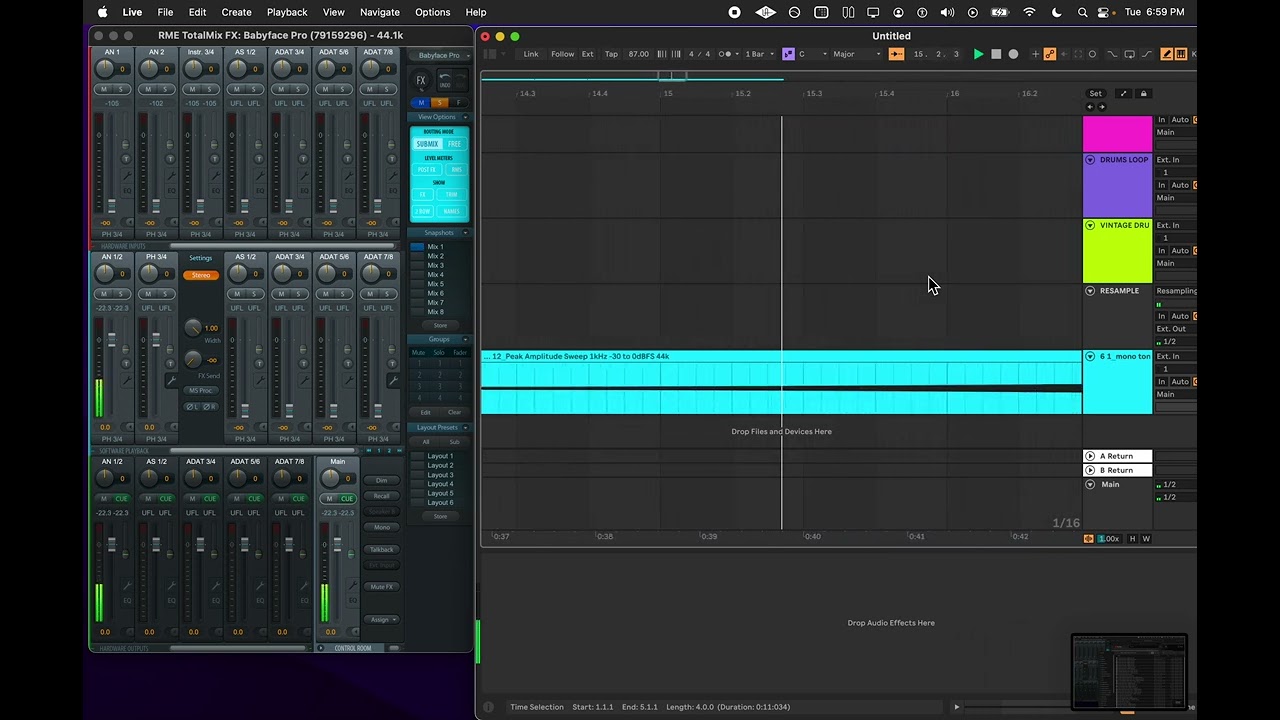Screen dimensions: 1280x720
Task: Fold the VINTAGE DRU track
Action: click(1090, 225)
